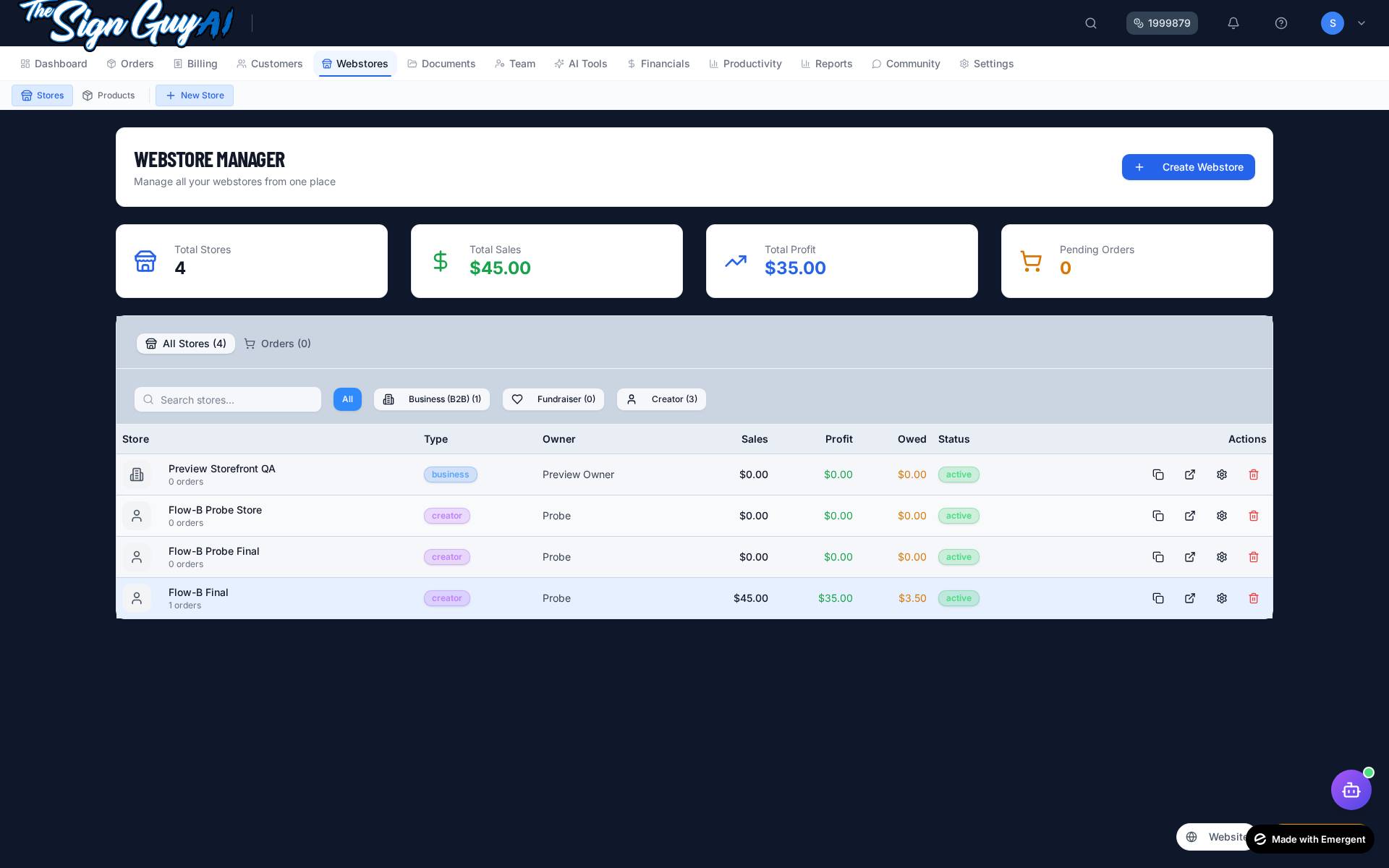This screenshot has height=868, width=1389.
Task: Visit the Community tab
Action: (906, 64)
